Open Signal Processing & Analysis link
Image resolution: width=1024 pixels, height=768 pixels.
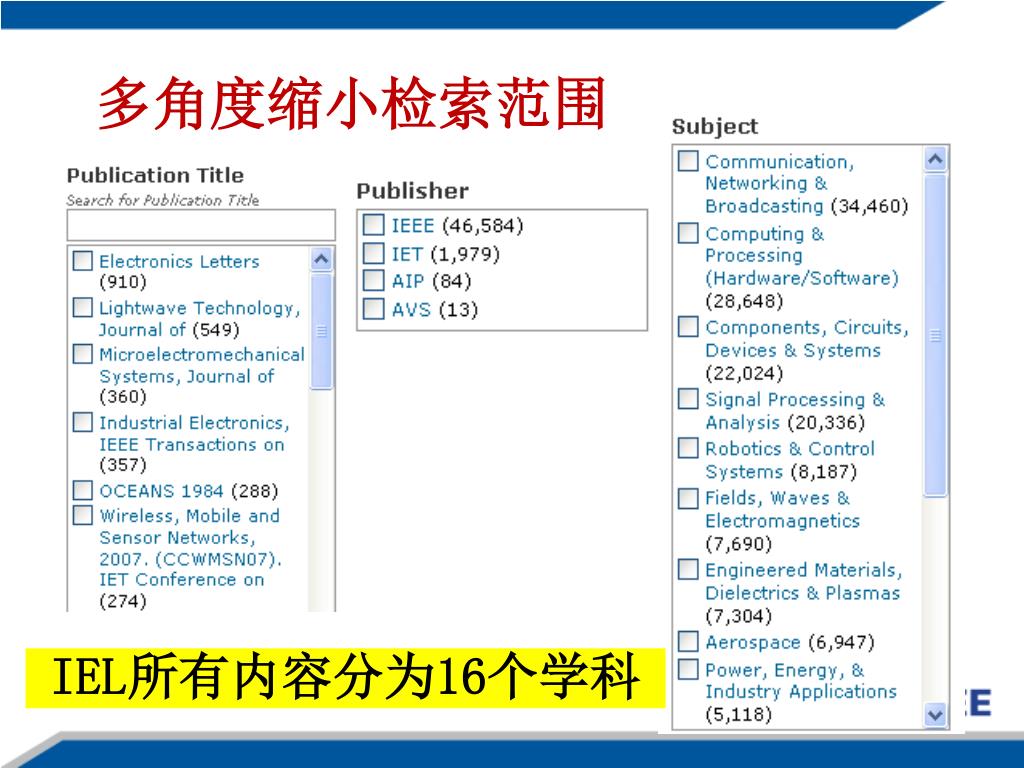click(795, 411)
